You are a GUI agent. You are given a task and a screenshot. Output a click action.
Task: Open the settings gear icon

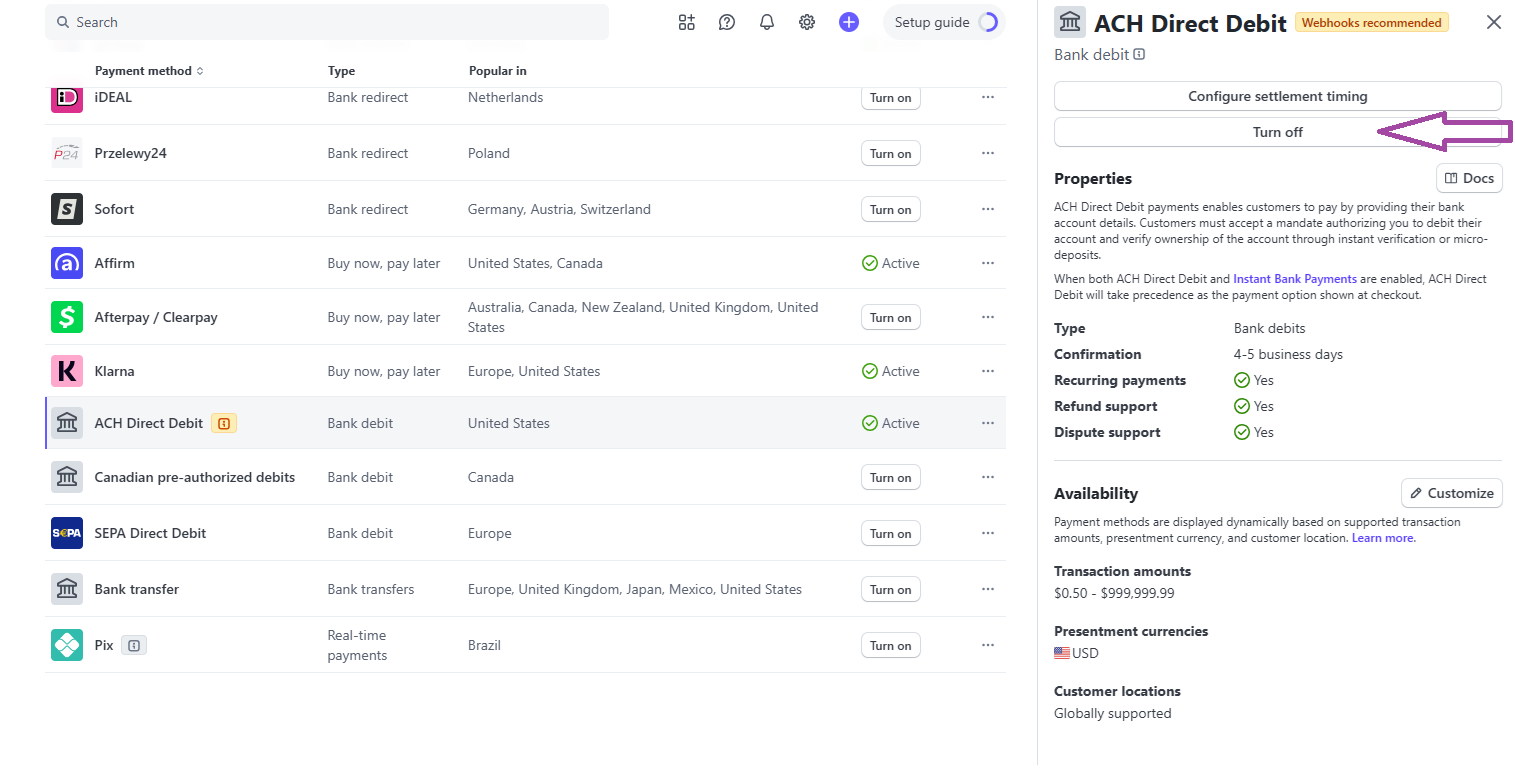[807, 22]
